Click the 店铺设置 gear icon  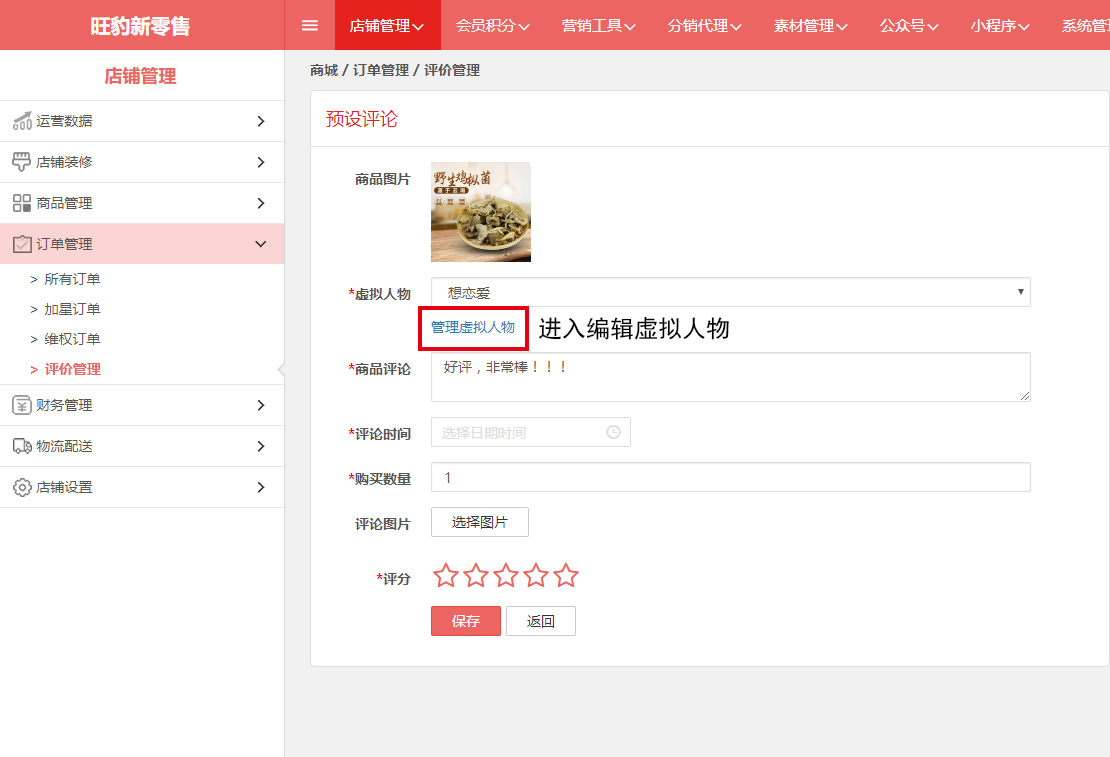coord(22,487)
